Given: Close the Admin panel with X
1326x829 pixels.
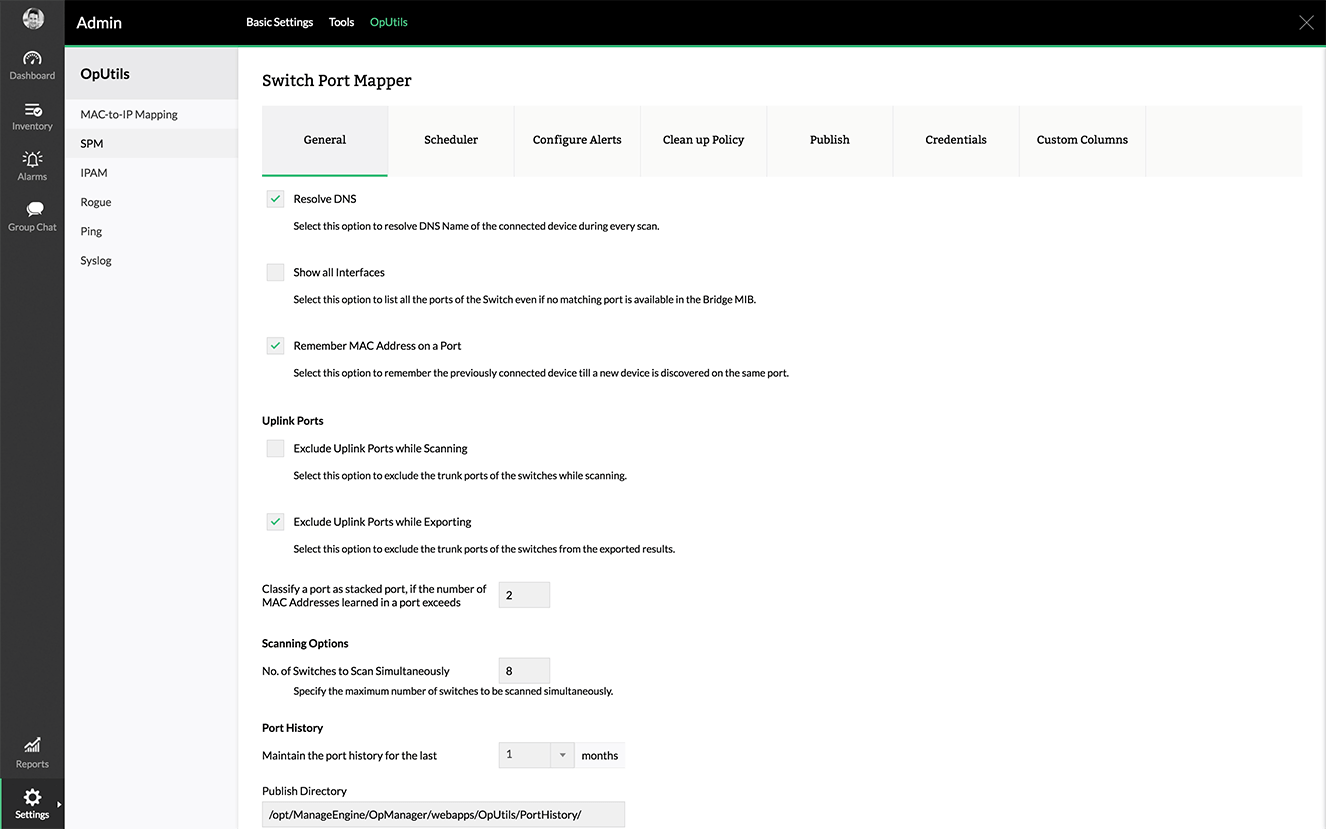Looking at the screenshot, I should (1306, 23).
